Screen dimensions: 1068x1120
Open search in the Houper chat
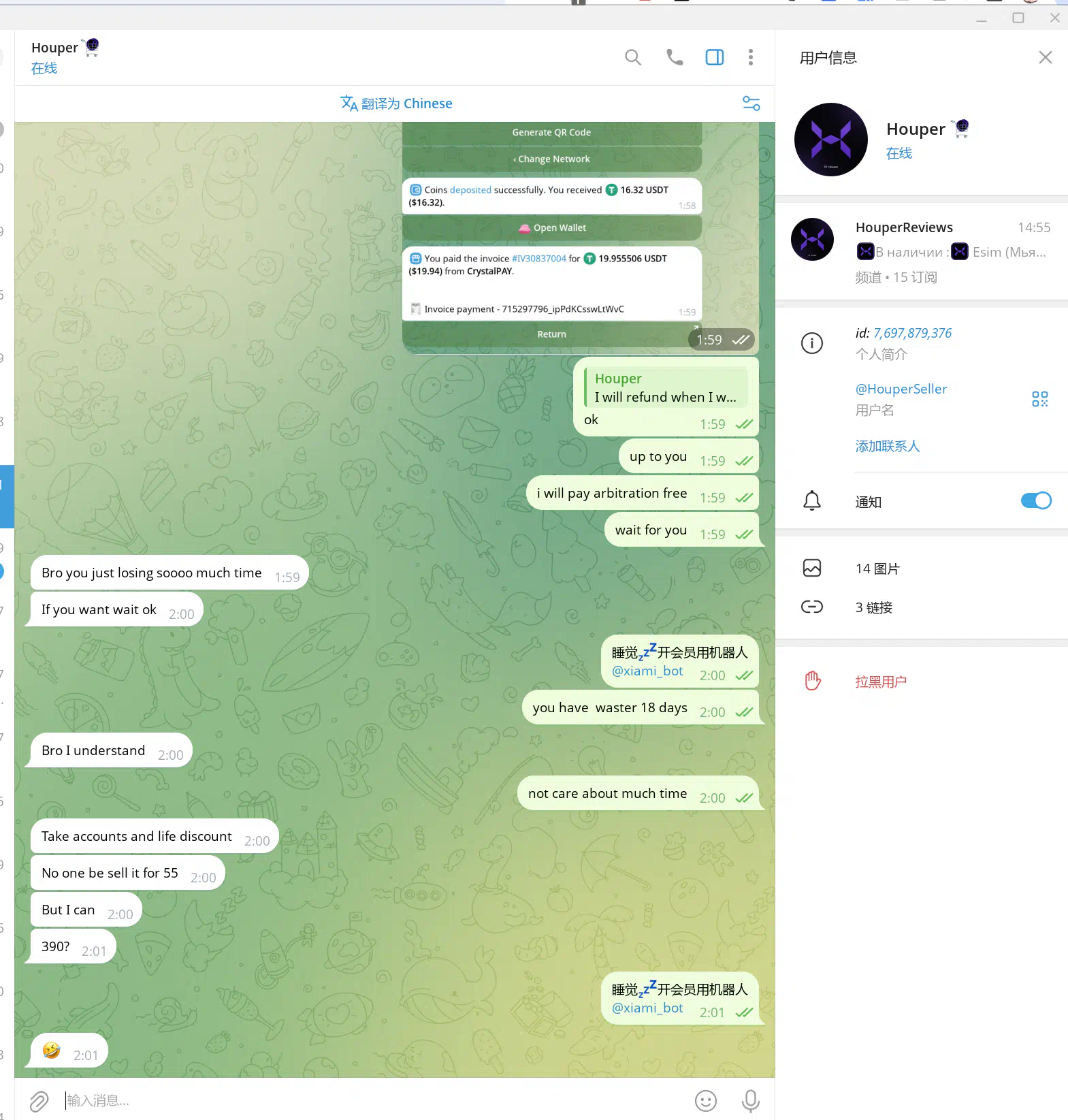[633, 58]
